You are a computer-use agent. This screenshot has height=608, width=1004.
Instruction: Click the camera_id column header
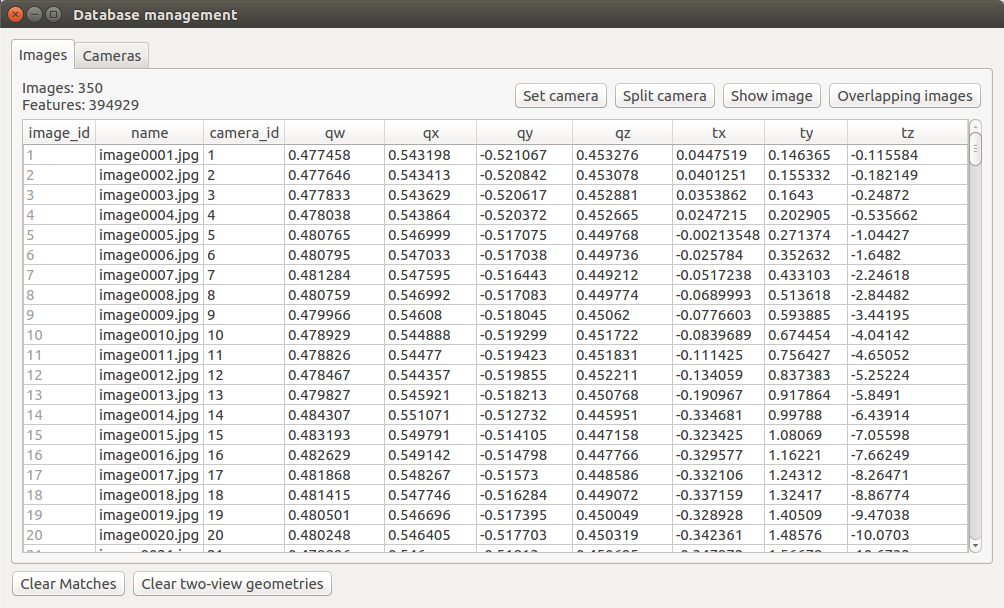tap(244, 132)
